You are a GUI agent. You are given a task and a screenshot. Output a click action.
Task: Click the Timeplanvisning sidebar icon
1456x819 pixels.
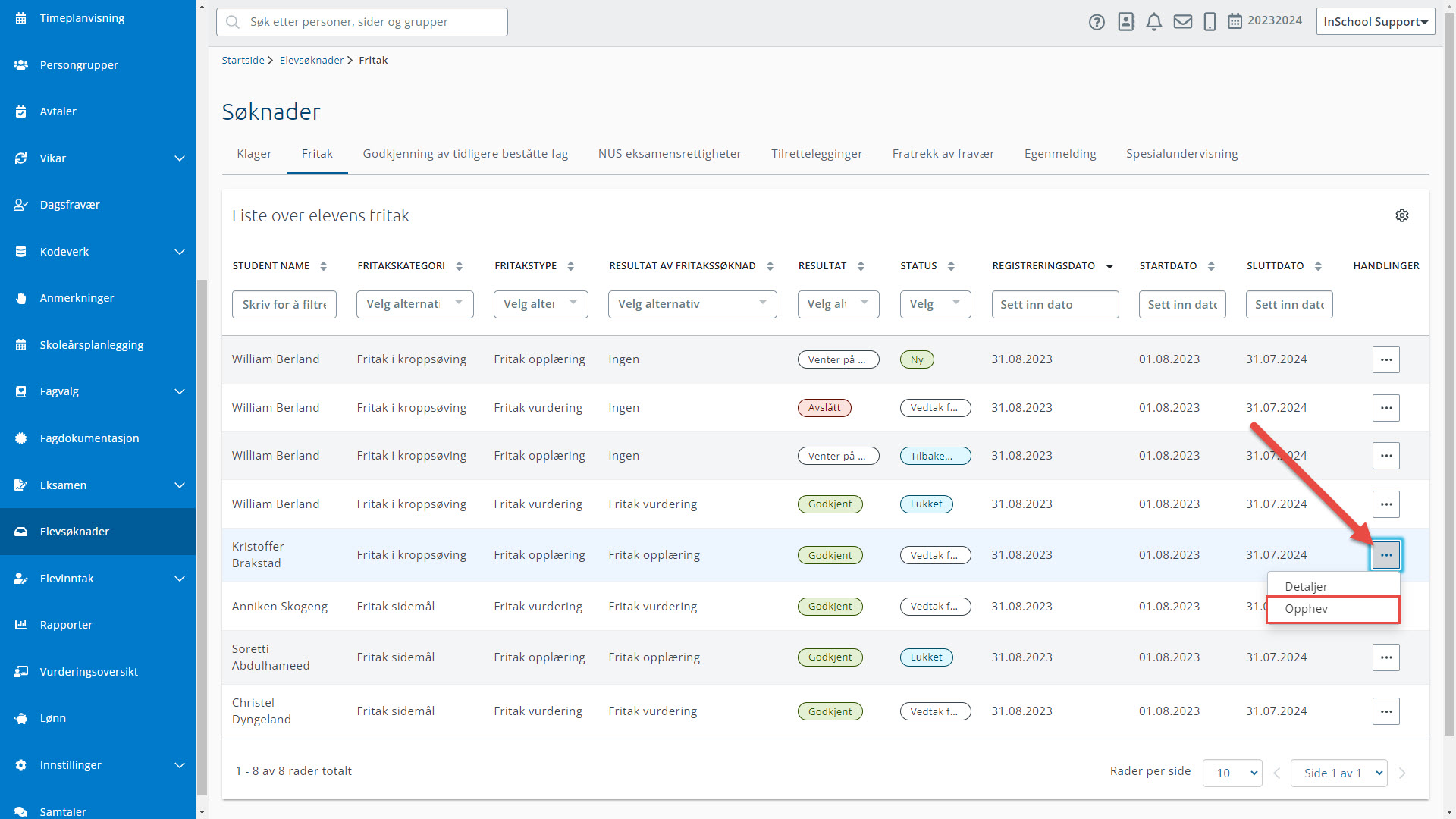pos(21,18)
